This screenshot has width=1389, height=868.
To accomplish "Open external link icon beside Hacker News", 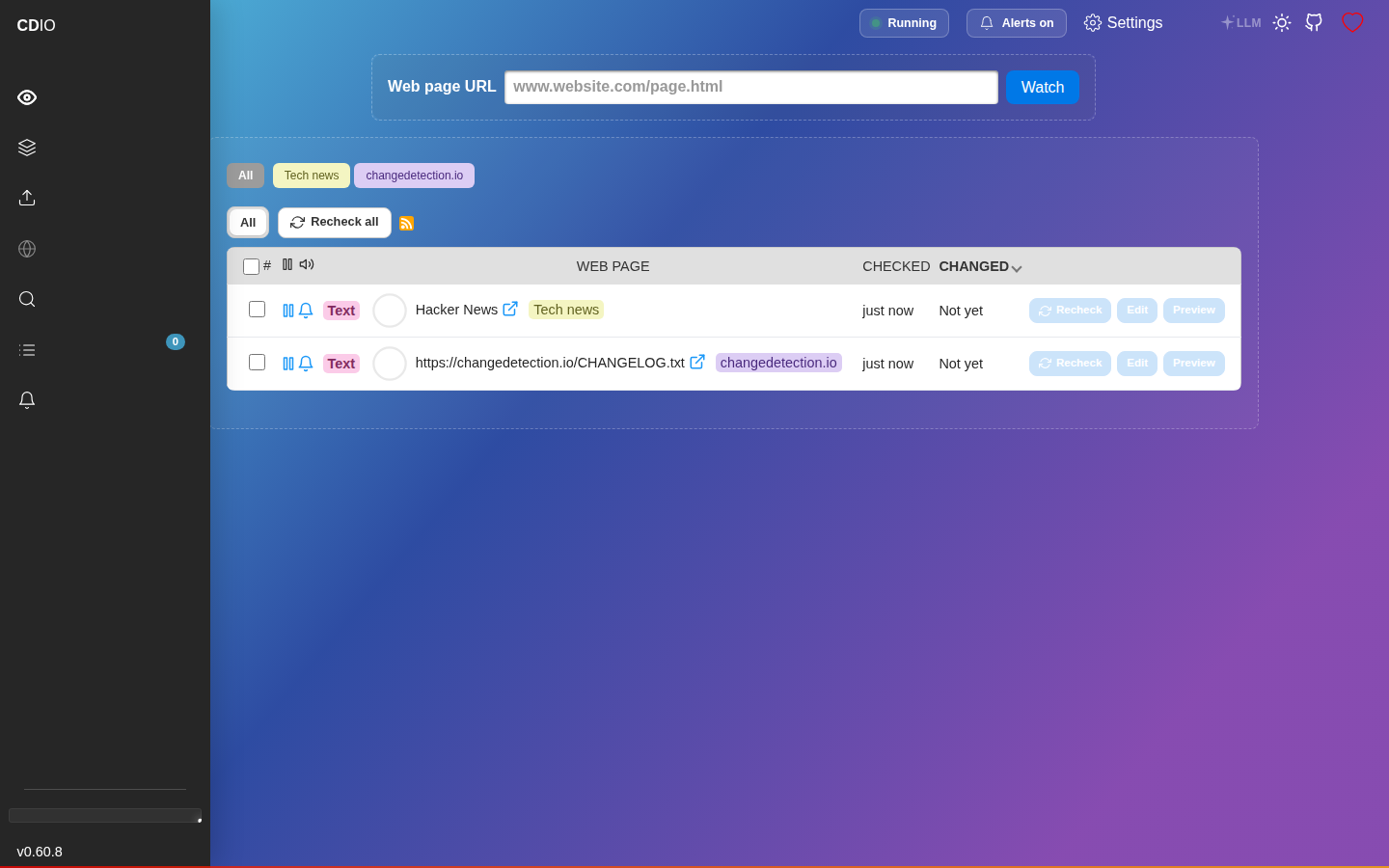I will point(510,309).
